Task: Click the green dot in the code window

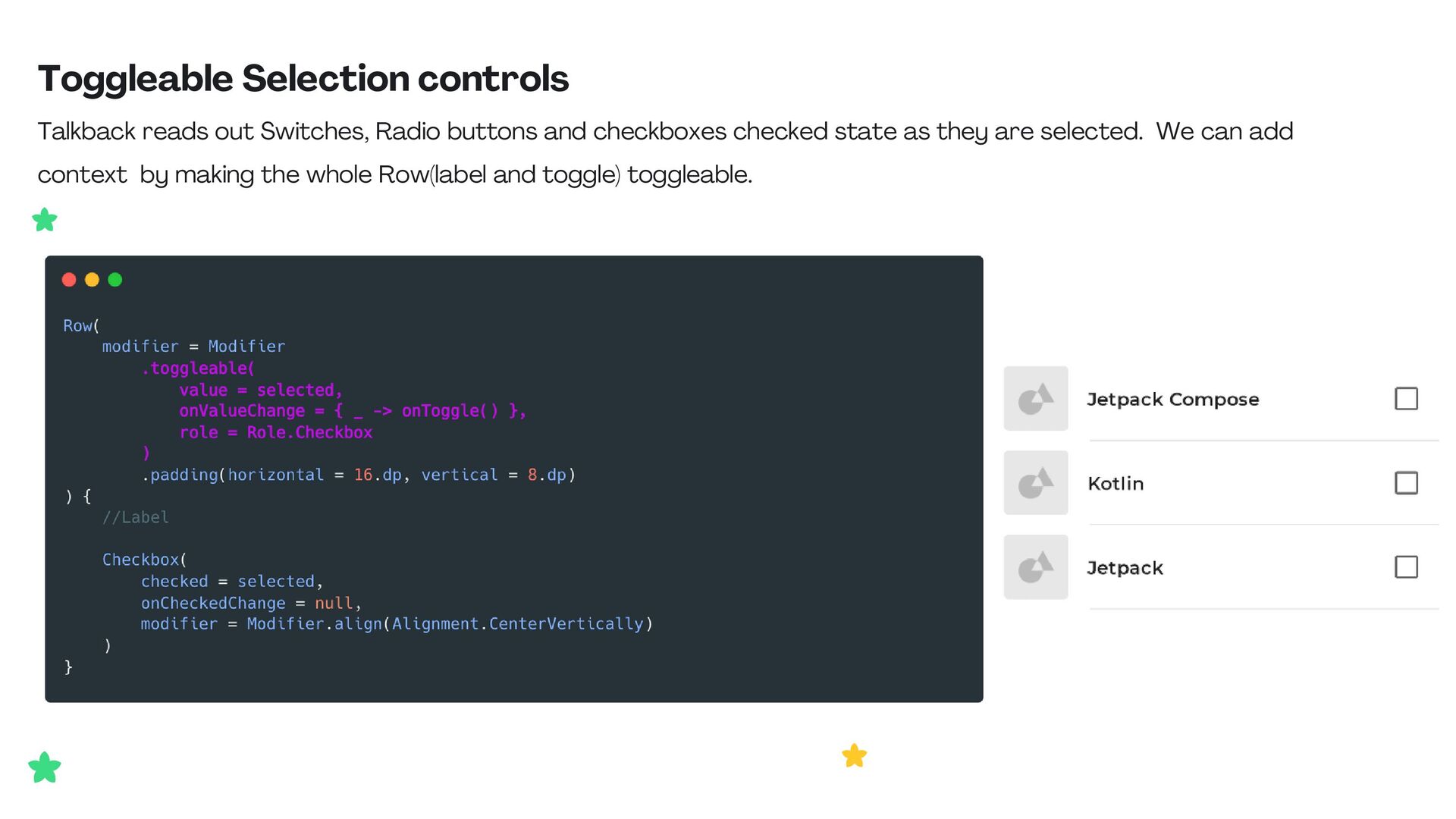Action: tap(115, 280)
